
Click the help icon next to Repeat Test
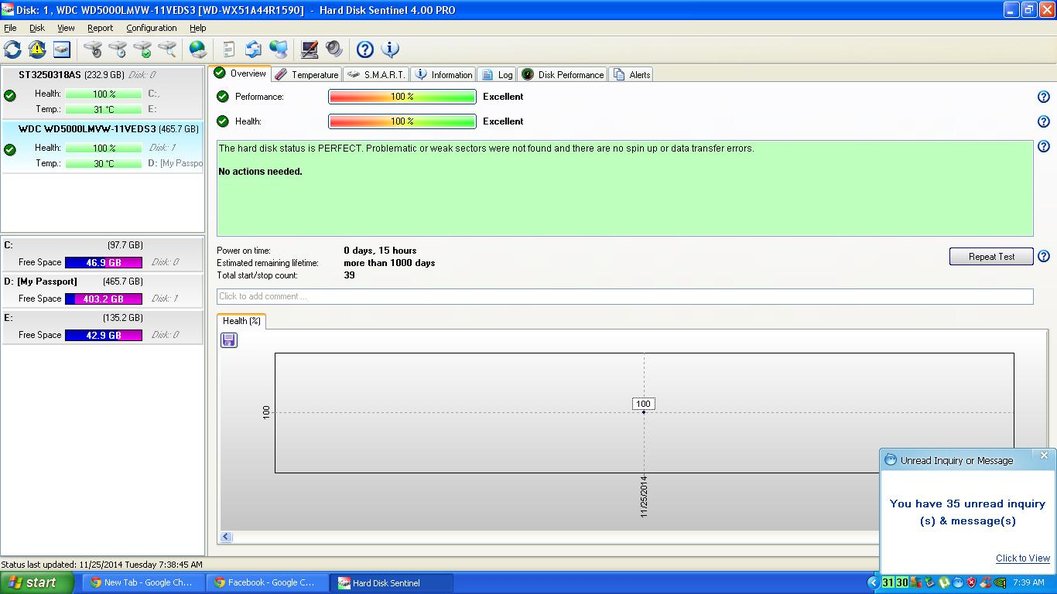tap(1043, 257)
